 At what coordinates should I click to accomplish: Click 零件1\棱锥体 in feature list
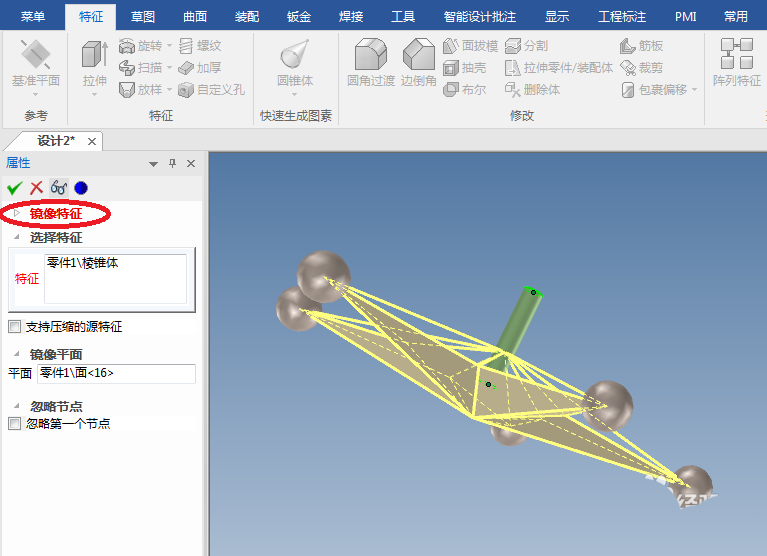[82, 263]
